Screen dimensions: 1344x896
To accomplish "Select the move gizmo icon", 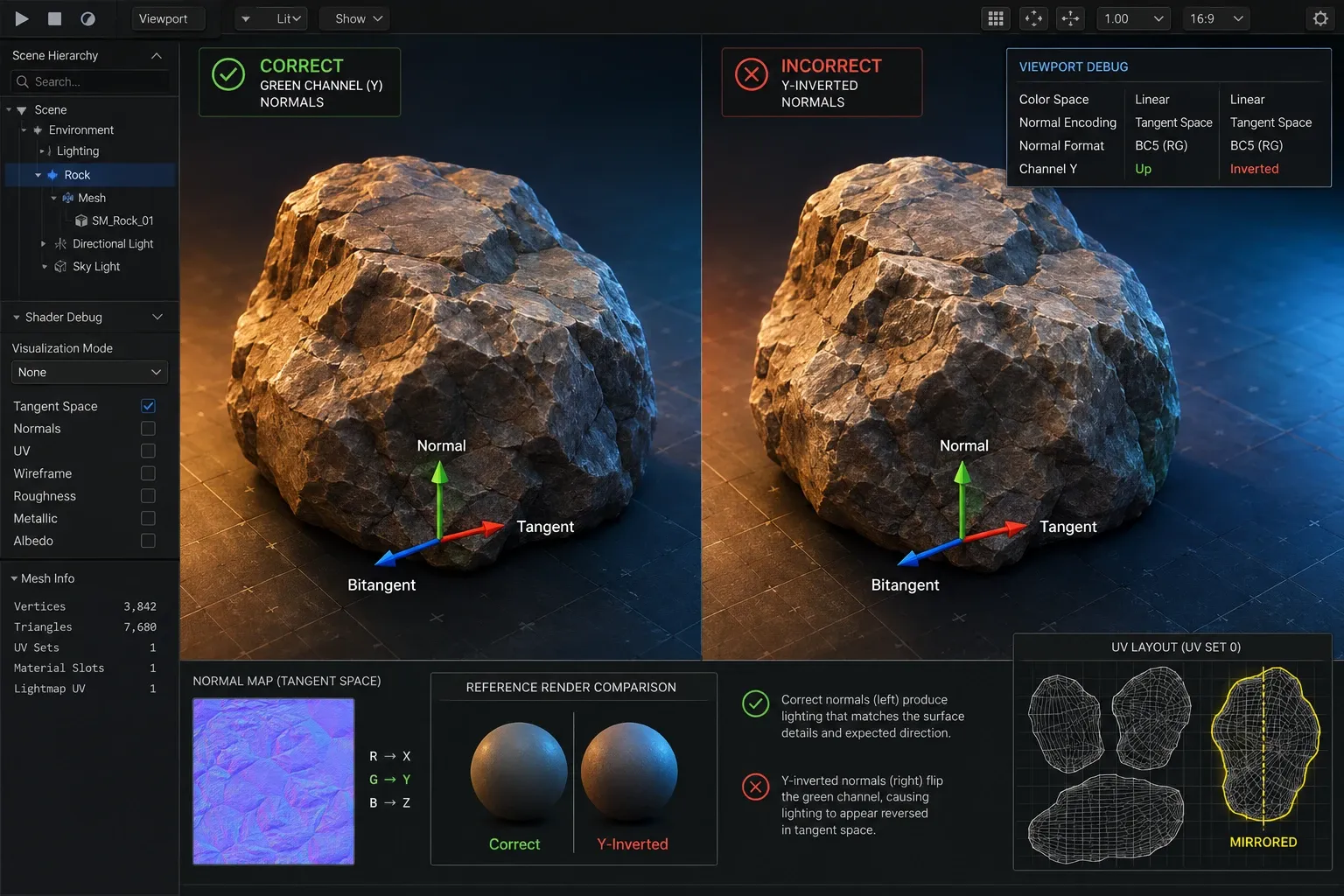I will (x=1070, y=18).
